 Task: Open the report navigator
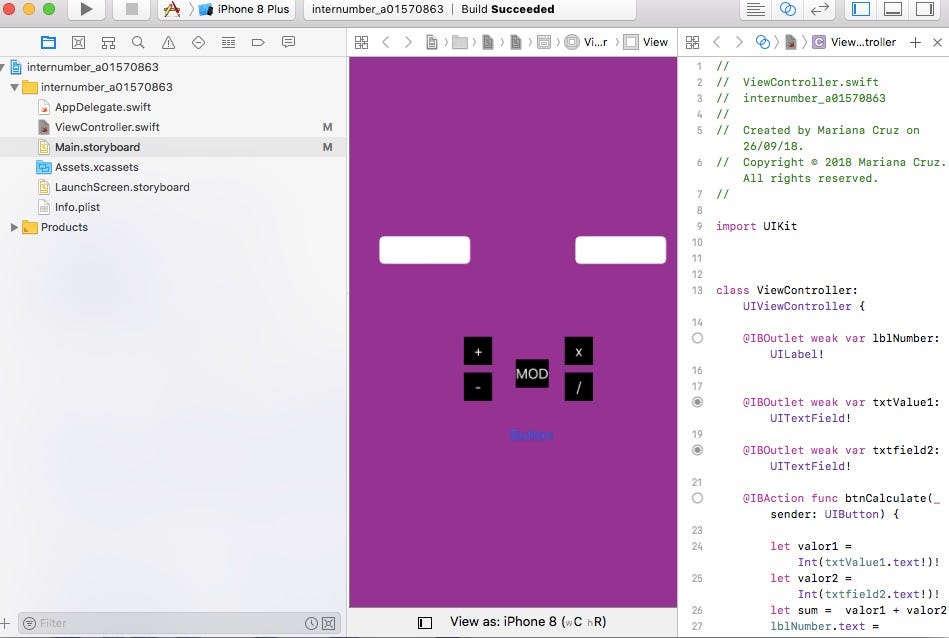coord(288,42)
